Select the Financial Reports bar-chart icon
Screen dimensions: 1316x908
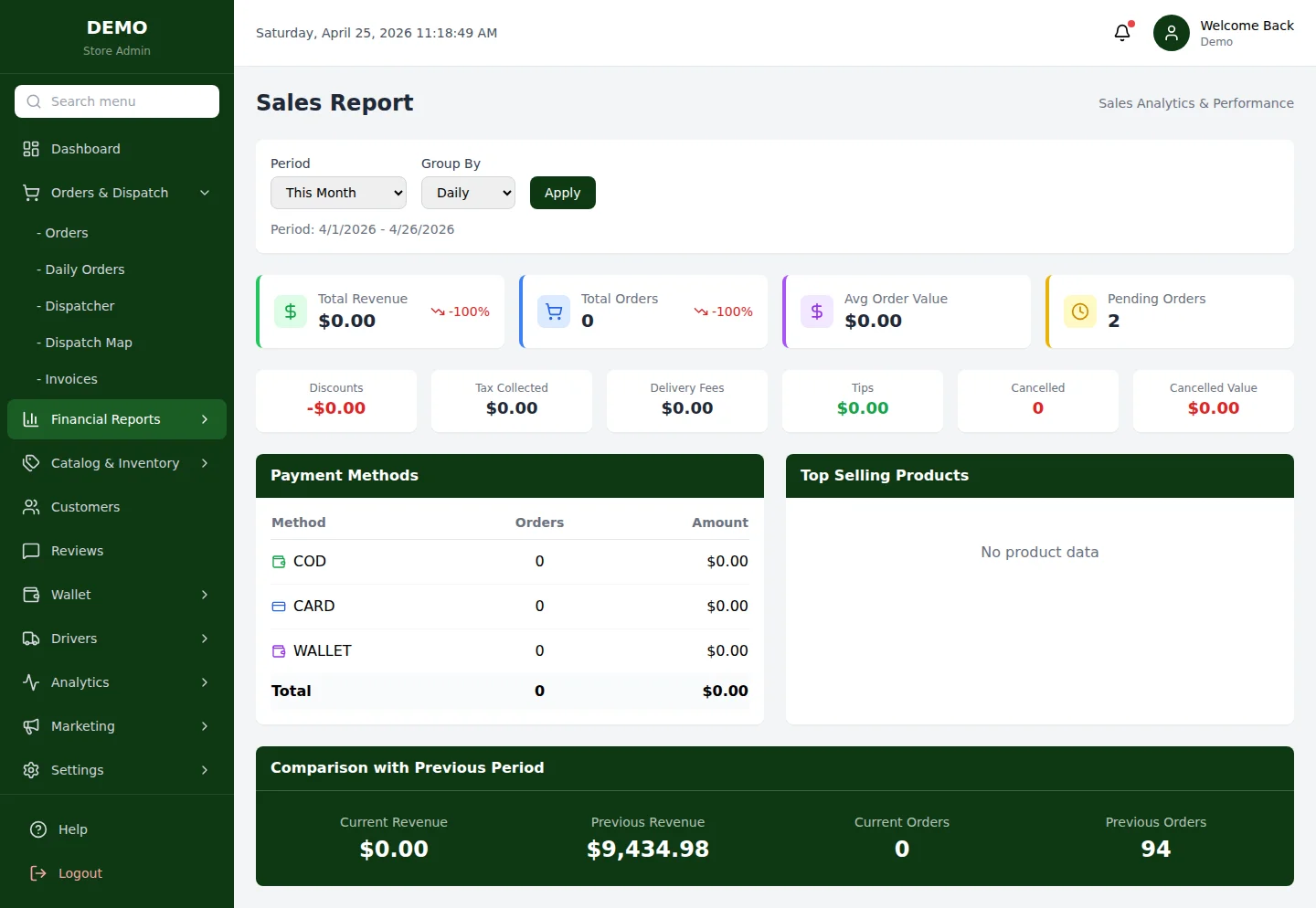(30, 419)
